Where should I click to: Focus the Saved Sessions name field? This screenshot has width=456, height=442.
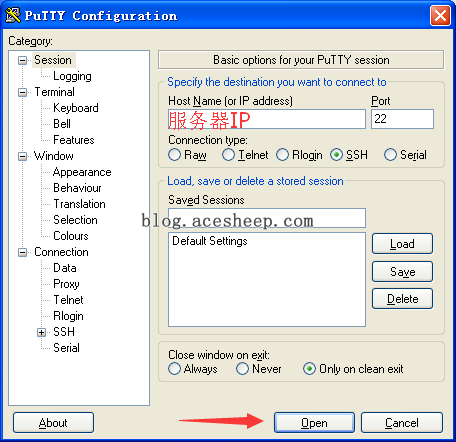point(267,218)
